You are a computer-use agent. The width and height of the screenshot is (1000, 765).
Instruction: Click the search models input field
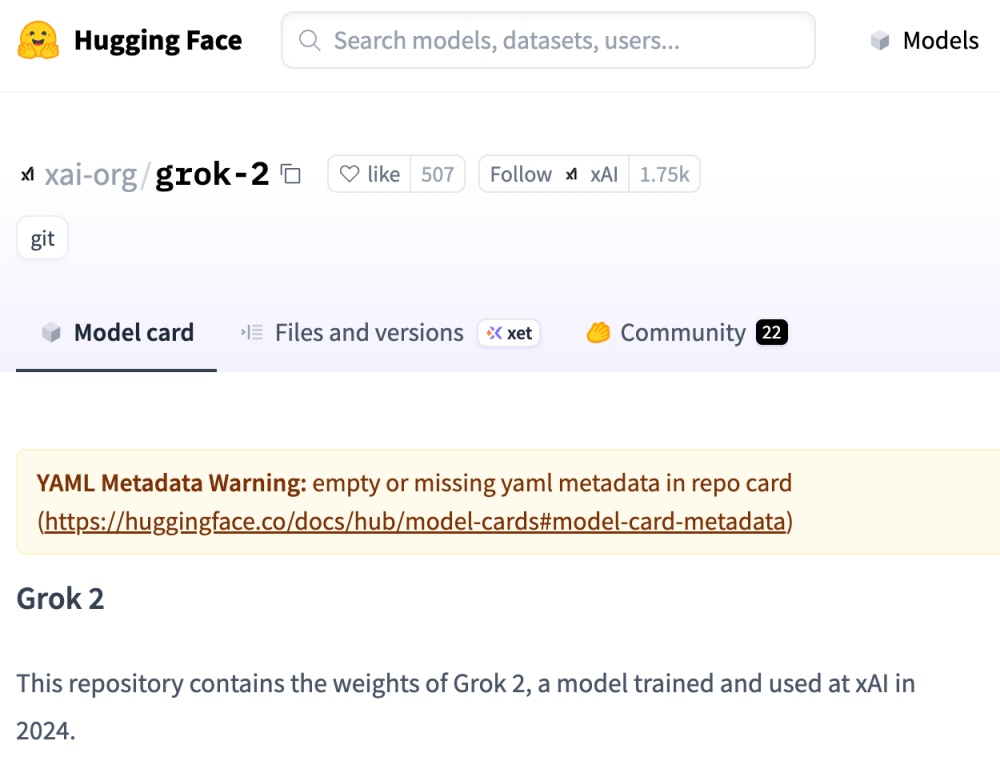pos(560,41)
